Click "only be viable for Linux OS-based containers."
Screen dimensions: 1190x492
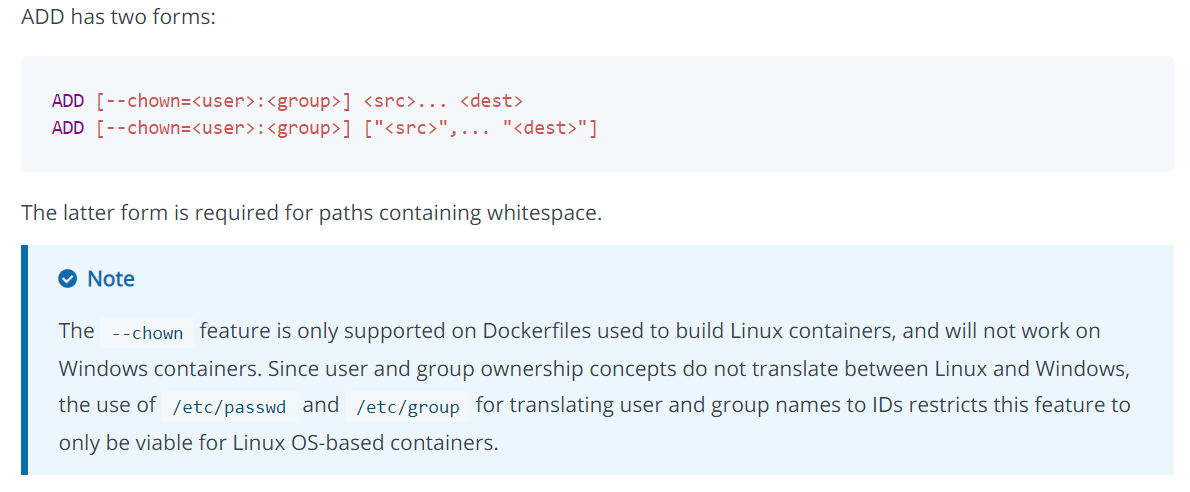tap(279, 443)
